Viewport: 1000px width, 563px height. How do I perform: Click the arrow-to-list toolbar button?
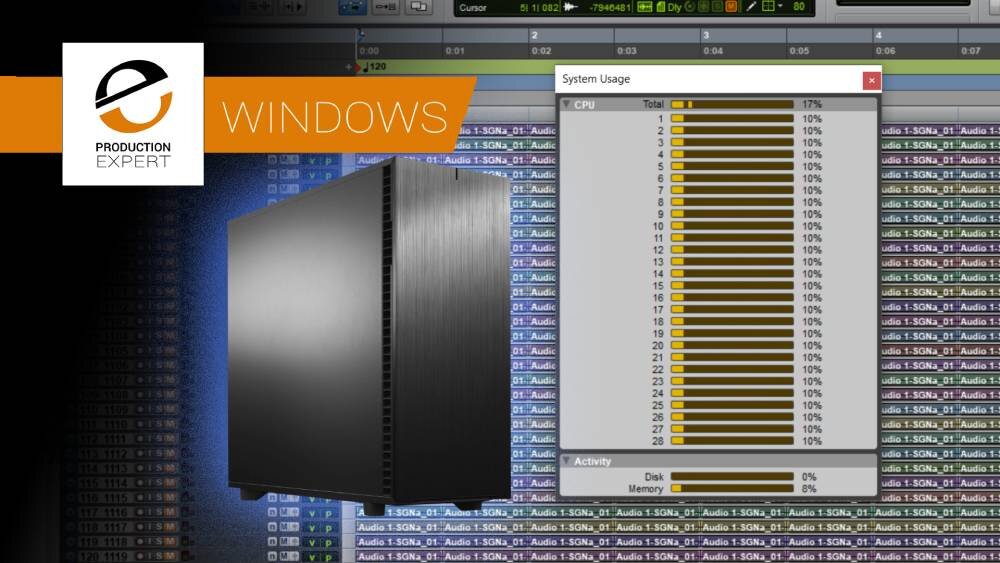tap(385, 6)
